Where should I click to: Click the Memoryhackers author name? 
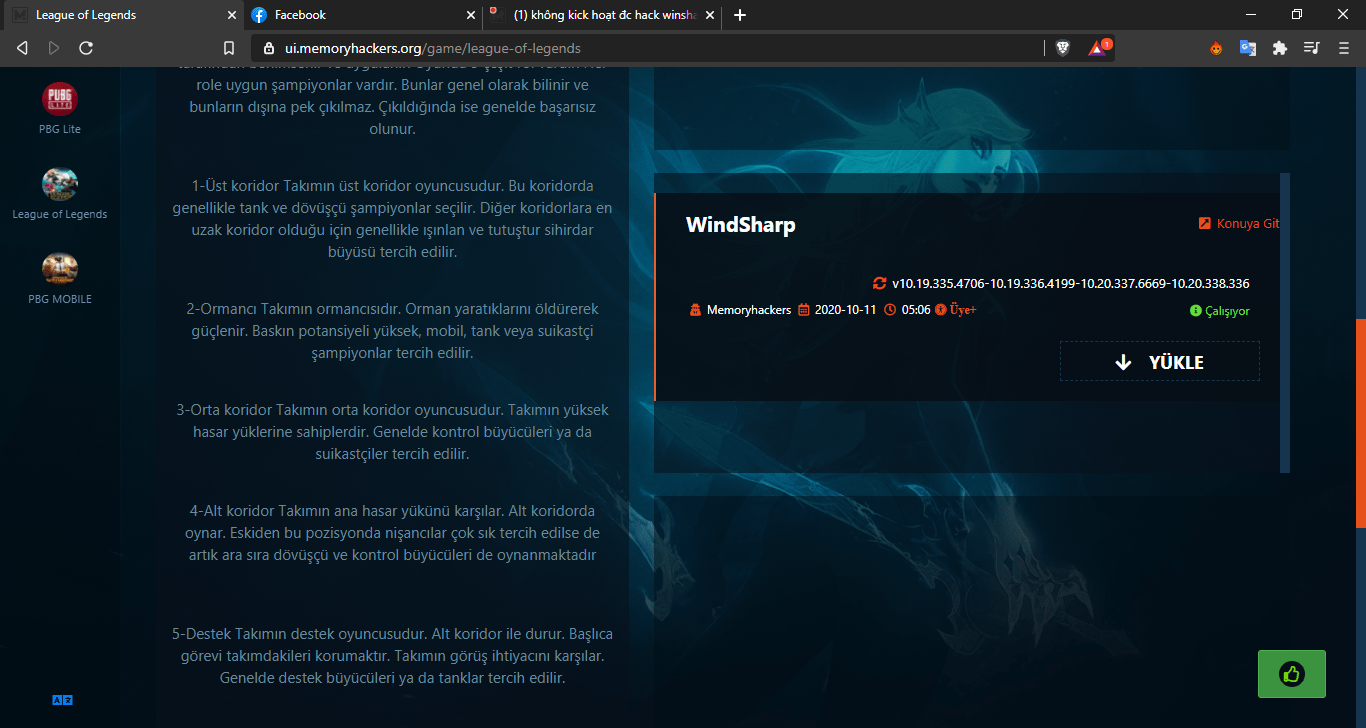749,310
